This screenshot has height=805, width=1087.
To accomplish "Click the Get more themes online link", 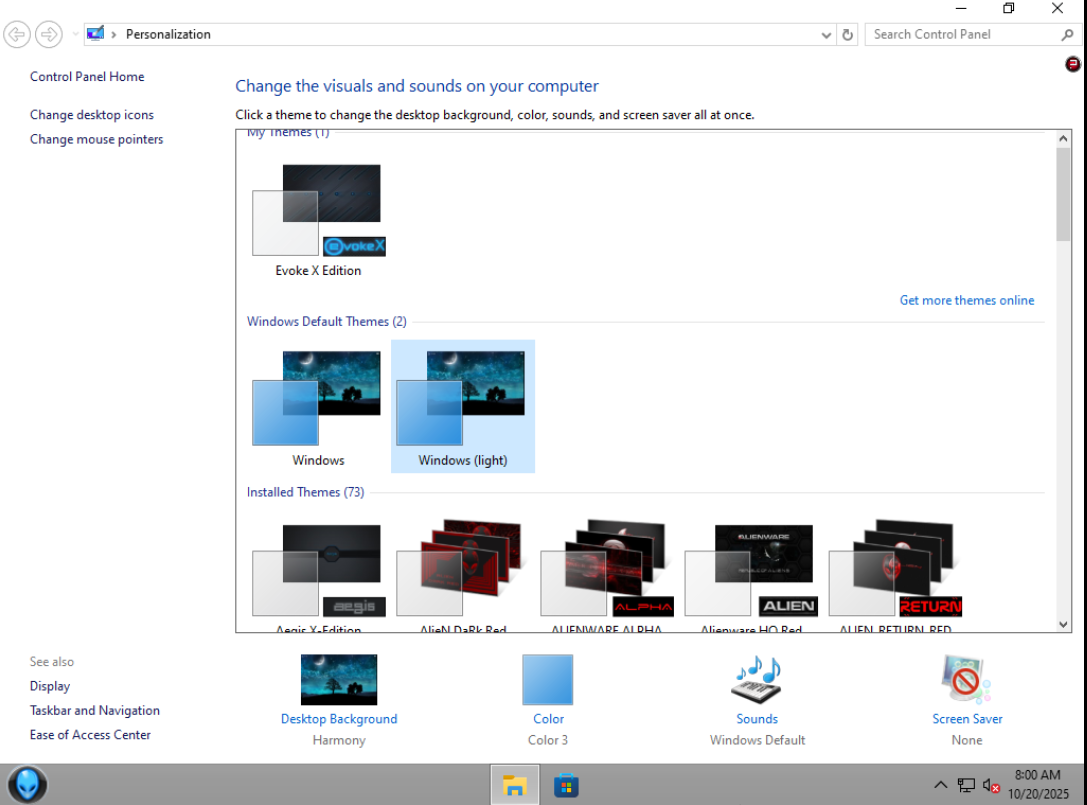I will click(x=966, y=300).
